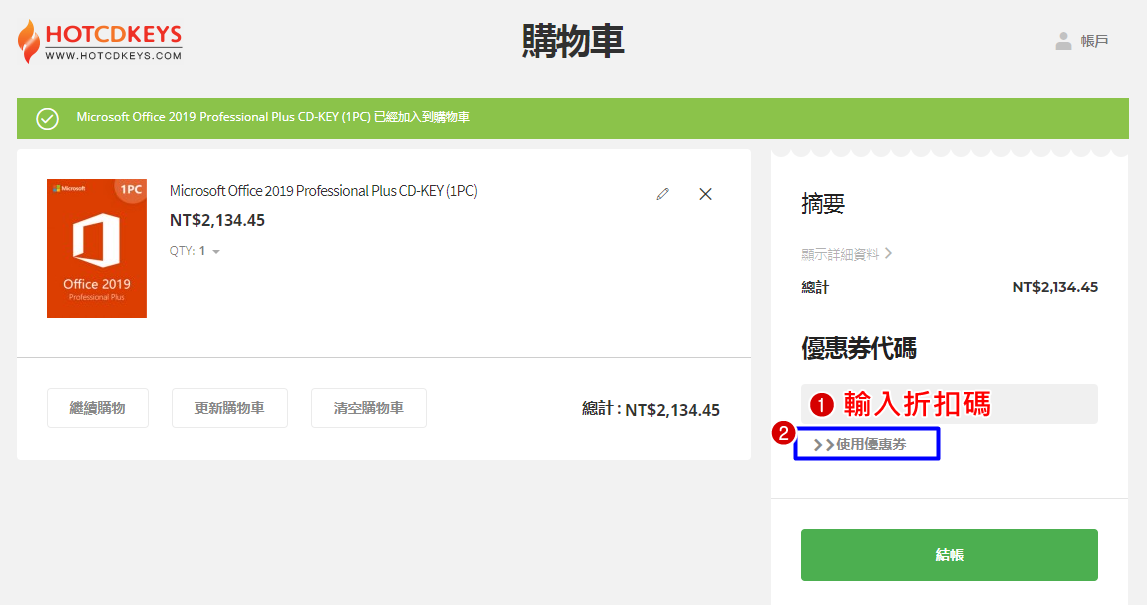Select cart total 總計 : NT$2,134.45 text
This screenshot has width=1147, height=605.
(x=651, y=410)
